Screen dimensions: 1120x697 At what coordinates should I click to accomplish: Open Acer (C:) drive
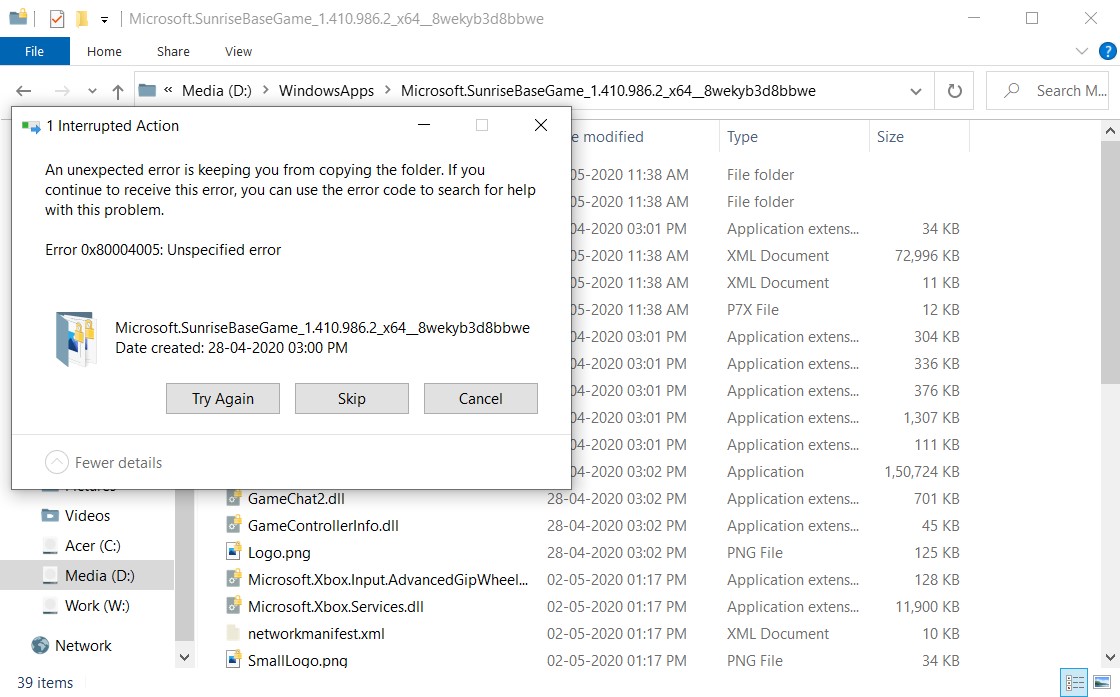(92, 546)
